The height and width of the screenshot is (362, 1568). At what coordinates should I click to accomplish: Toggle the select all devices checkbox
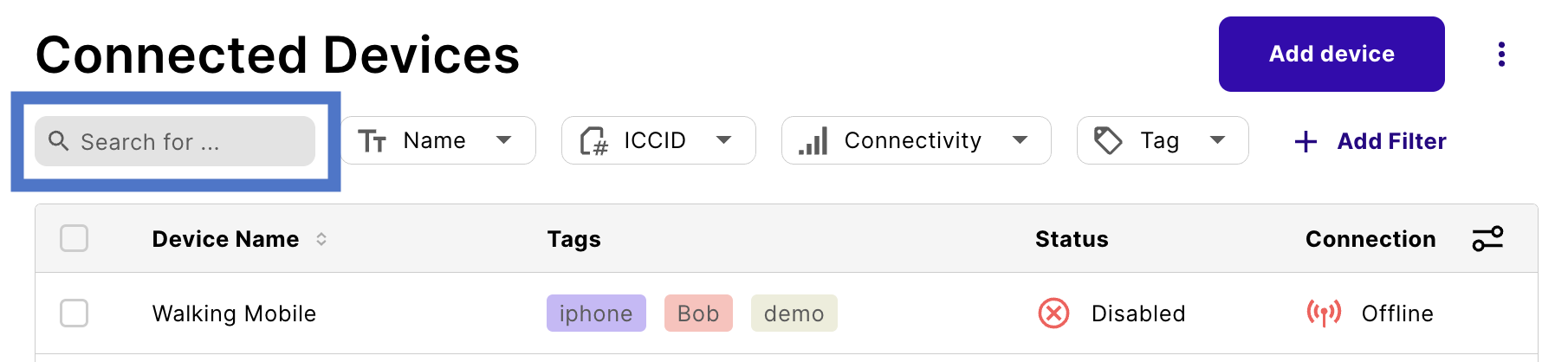pos(75,238)
